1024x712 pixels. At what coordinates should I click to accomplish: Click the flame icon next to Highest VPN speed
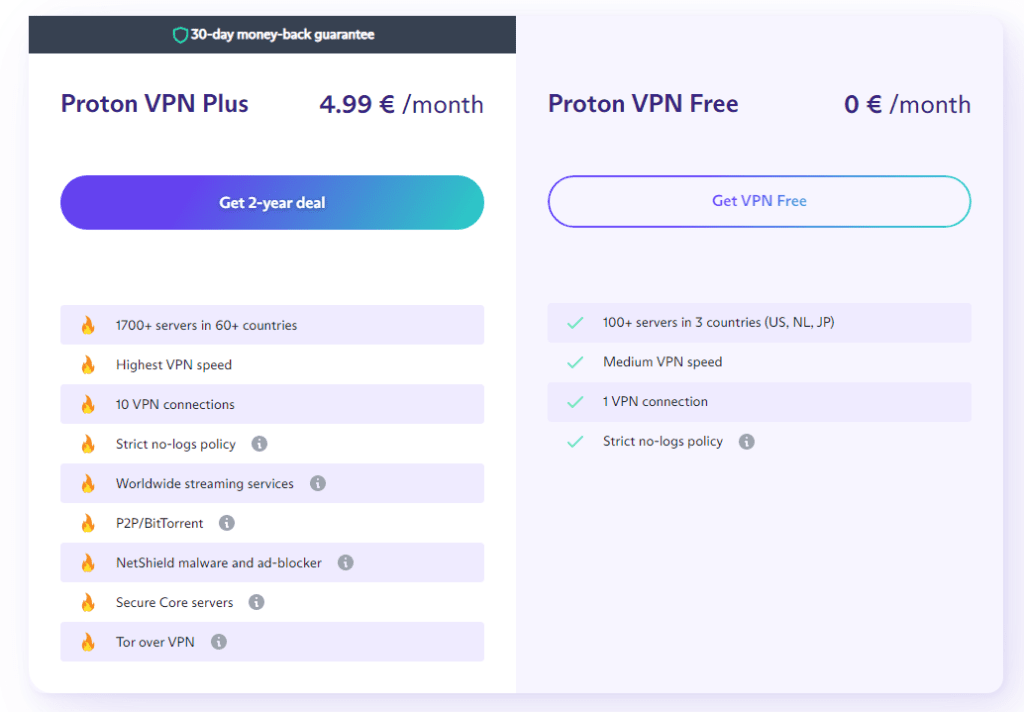click(88, 364)
